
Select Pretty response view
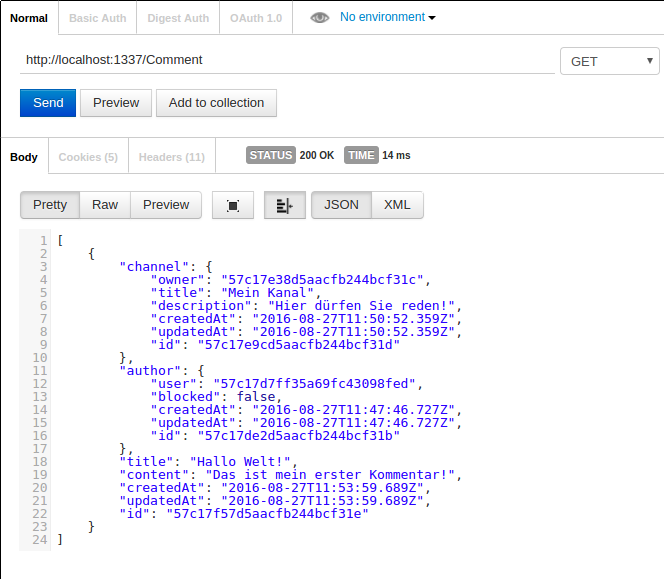tap(50, 205)
